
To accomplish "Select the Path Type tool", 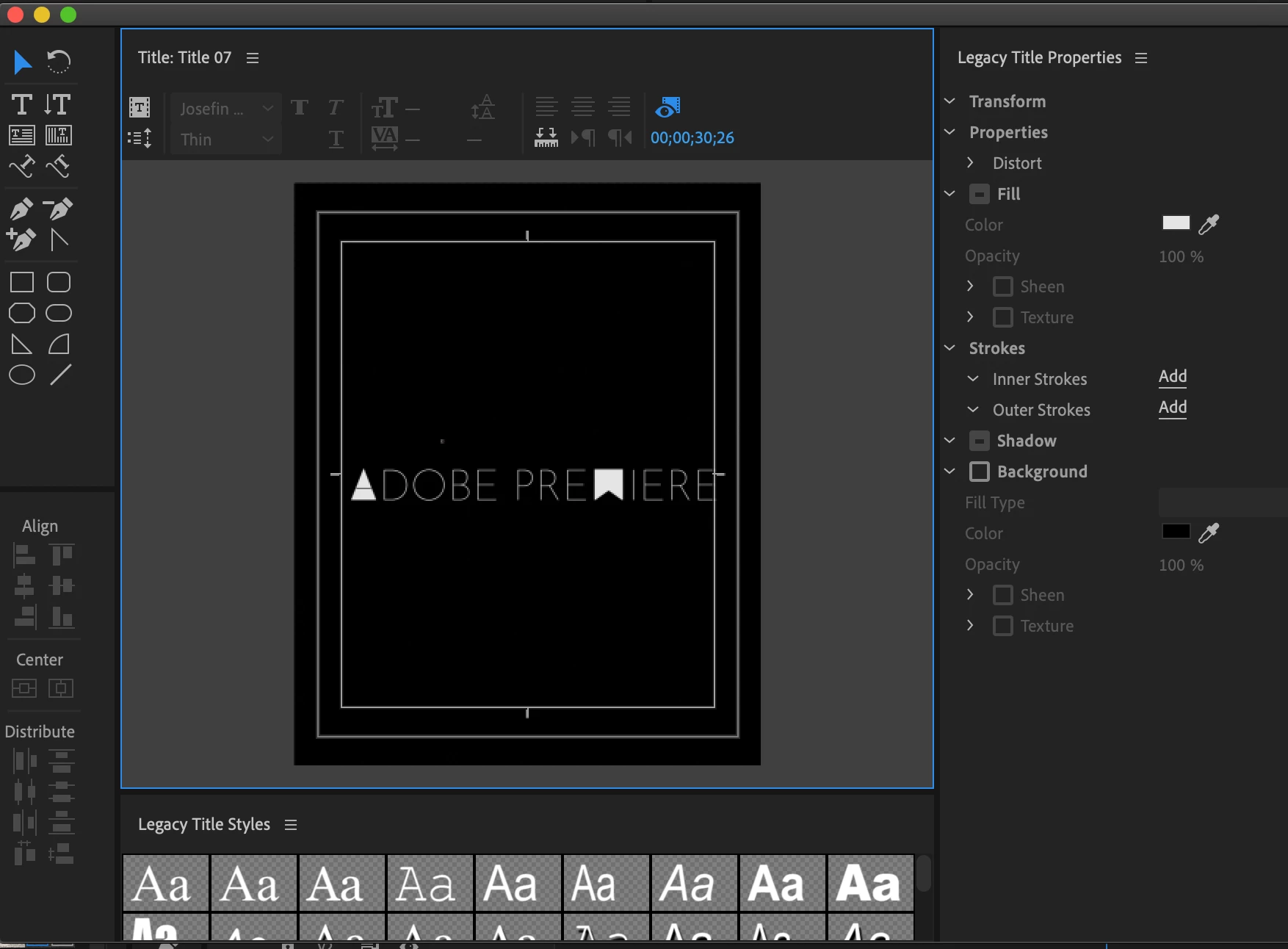I will click(x=22, y=167).
